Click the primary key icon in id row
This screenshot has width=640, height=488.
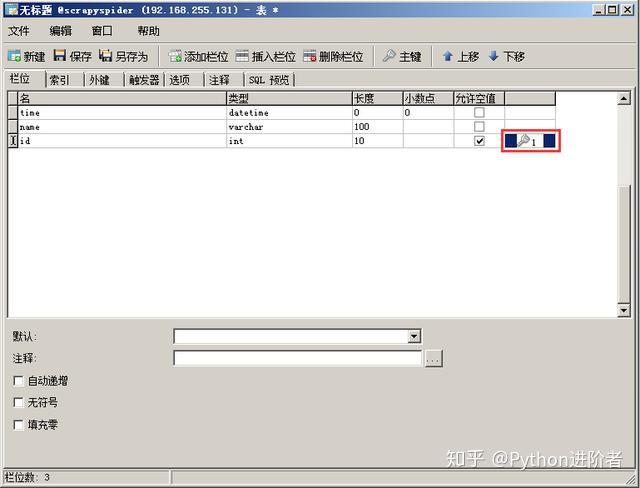524,141
